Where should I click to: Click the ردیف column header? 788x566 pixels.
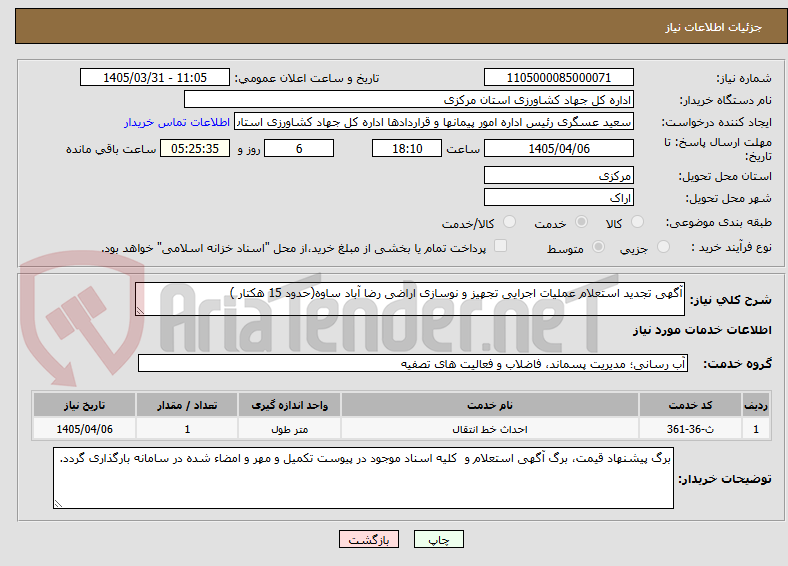tap(756, 405)
